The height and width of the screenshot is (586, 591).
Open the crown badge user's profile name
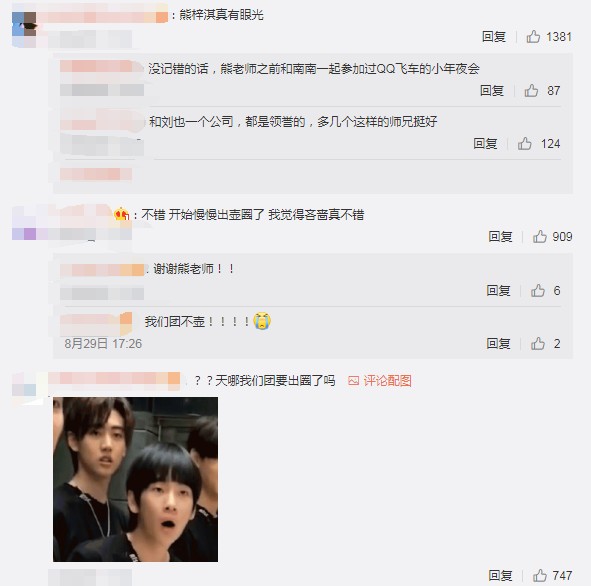point(63,214)
